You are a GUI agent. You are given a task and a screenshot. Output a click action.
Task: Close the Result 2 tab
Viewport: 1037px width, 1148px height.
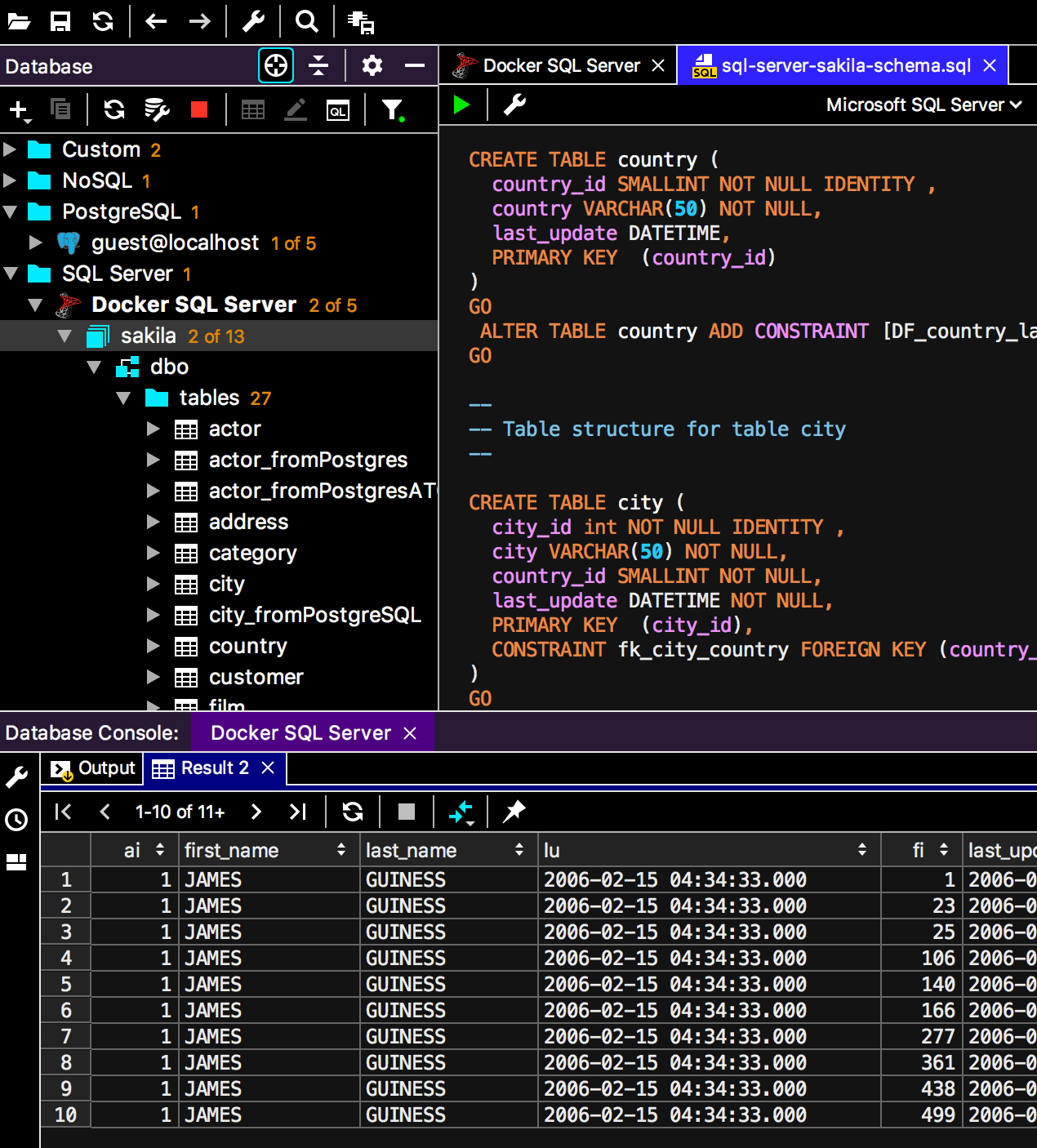click(268, 768)
